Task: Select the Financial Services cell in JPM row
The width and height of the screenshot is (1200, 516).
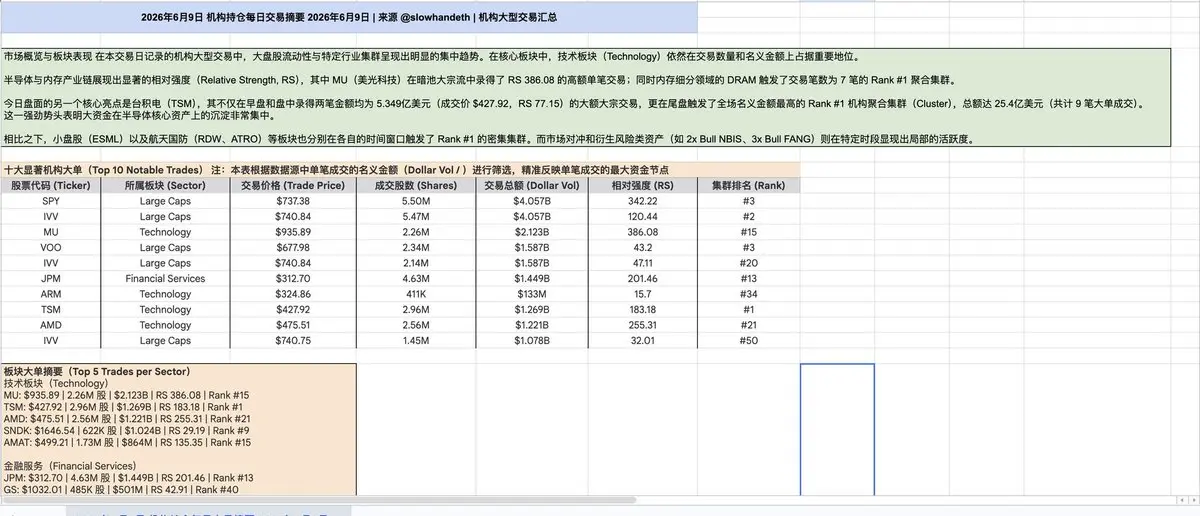Action: (x=165, y=278)
